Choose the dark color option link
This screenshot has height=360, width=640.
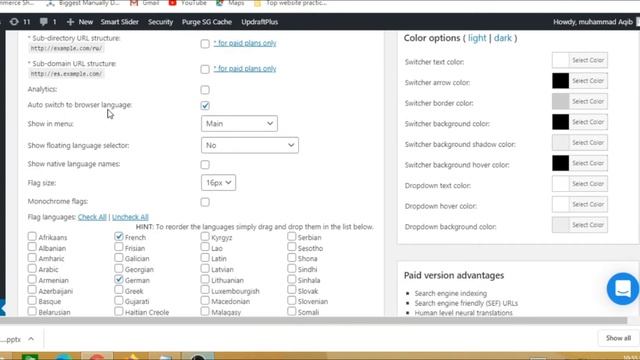coord(502,38)
